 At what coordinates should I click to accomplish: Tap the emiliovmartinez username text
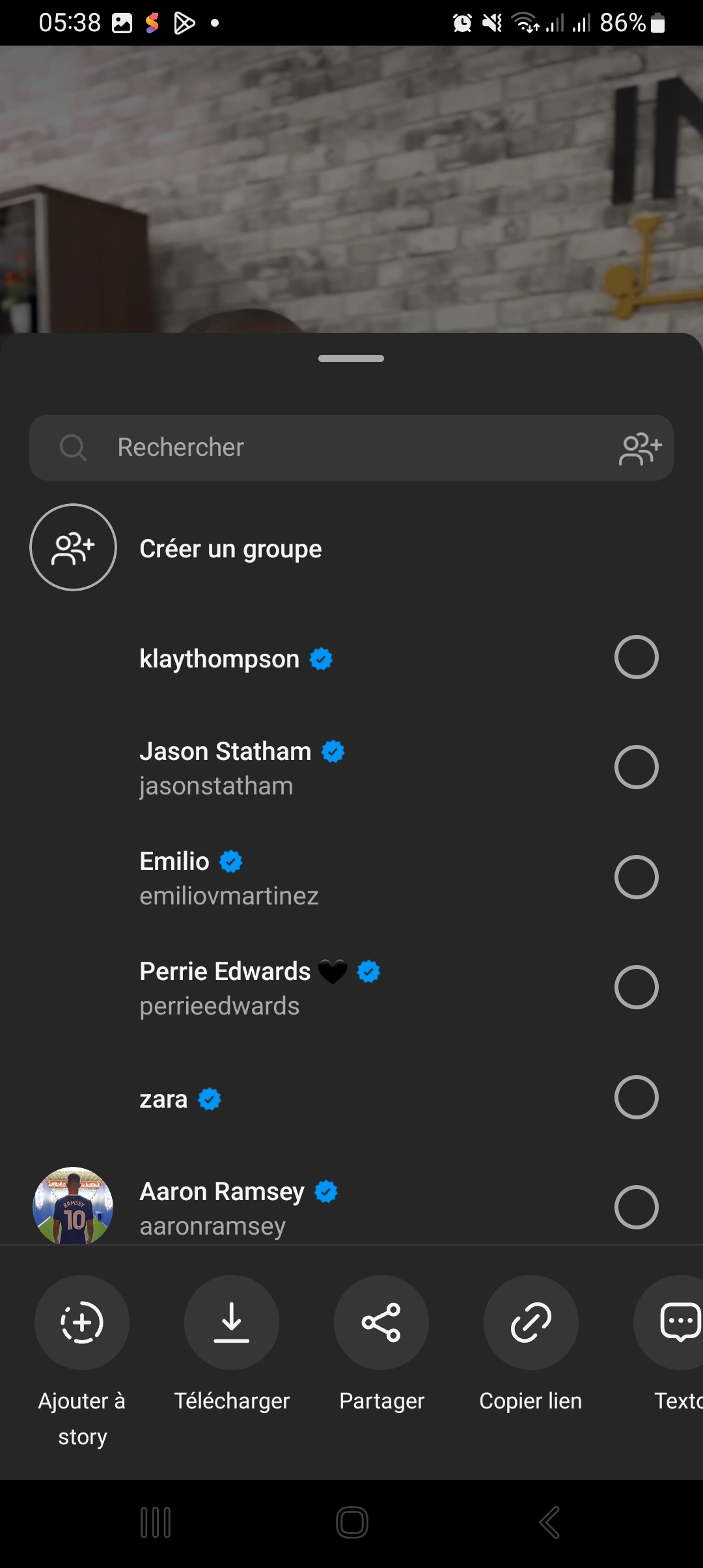(x=229, y=897)
